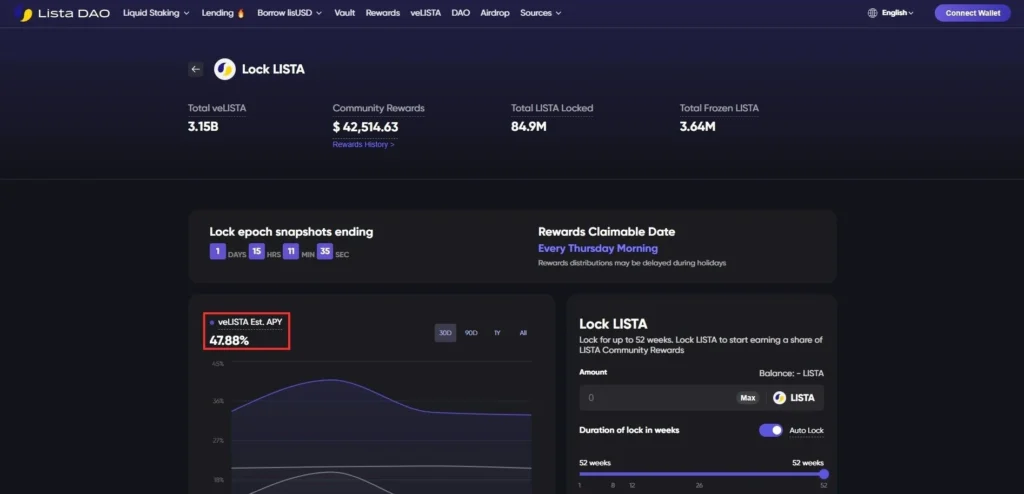Click the Rewards Claimable Date heading
This screenshot has width=1024, height=494.
tap(607, 232)
